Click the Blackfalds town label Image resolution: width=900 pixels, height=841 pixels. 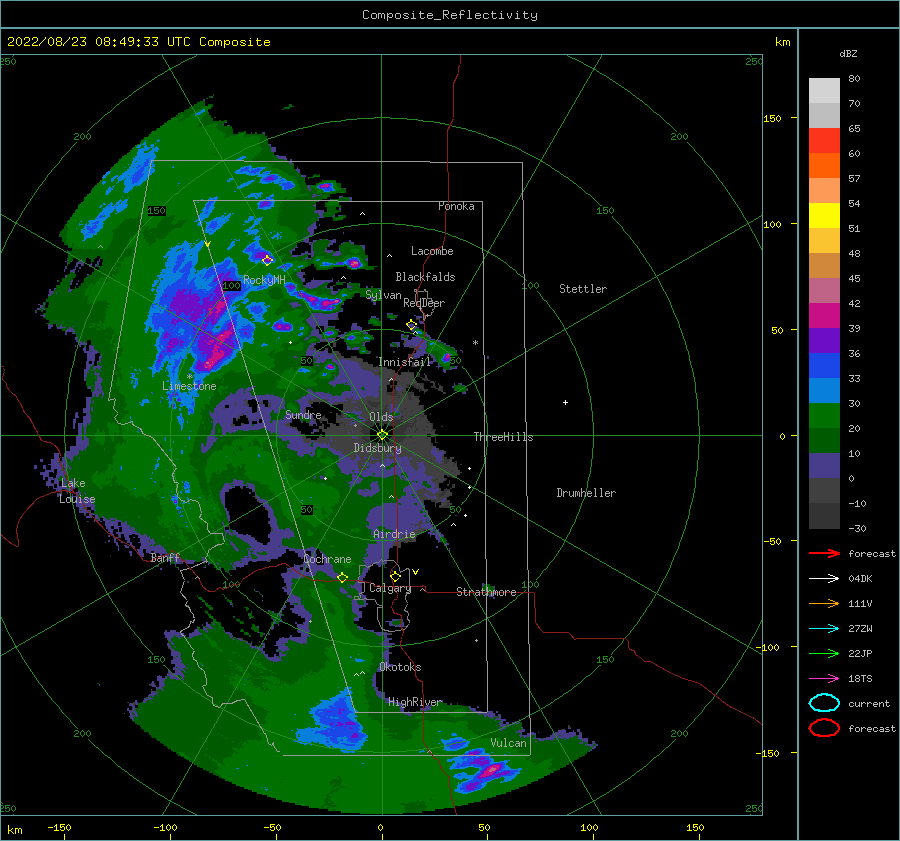[425, 277]
